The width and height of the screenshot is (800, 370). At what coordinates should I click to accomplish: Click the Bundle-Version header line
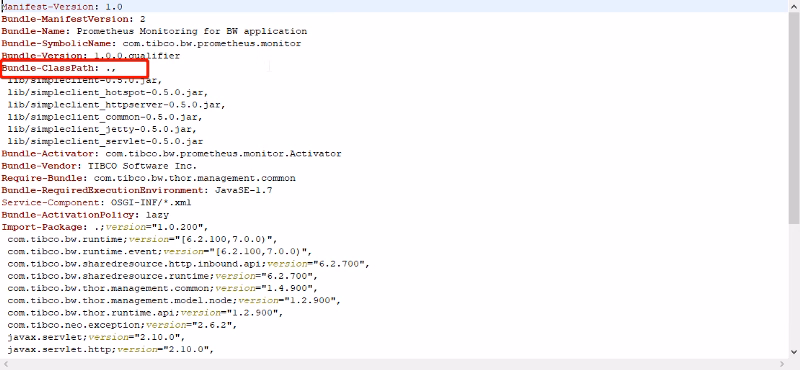90,56
